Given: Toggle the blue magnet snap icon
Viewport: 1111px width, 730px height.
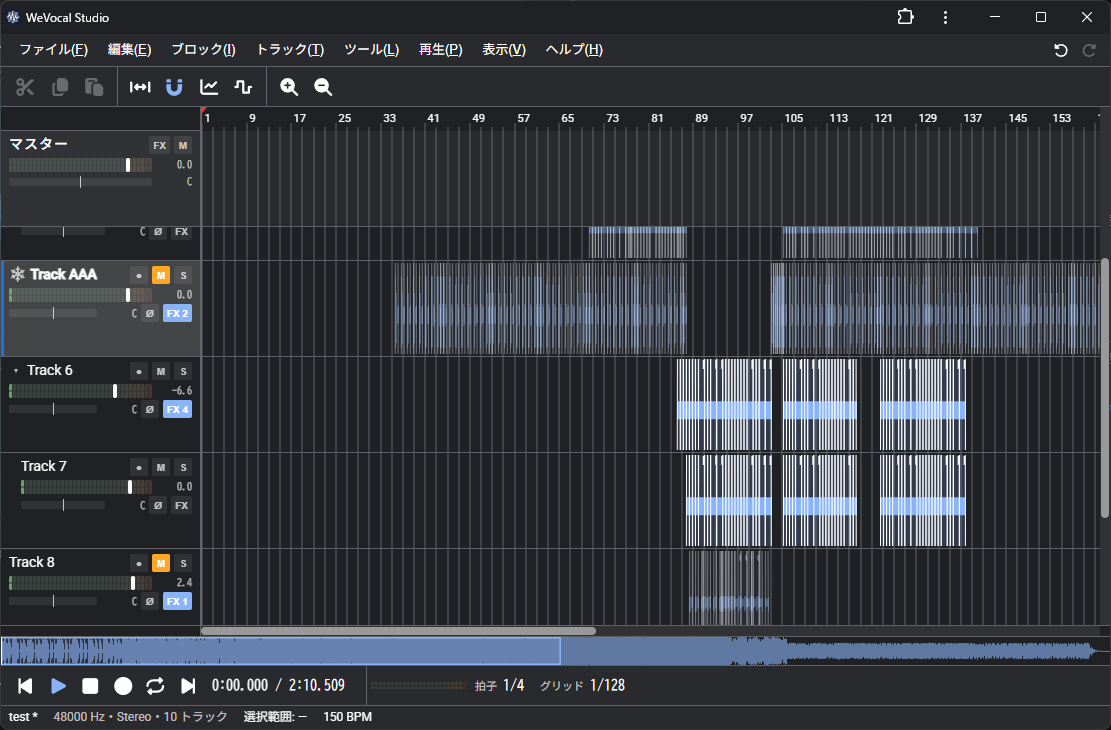Looking at the screenshot, I should coord(174,87).
